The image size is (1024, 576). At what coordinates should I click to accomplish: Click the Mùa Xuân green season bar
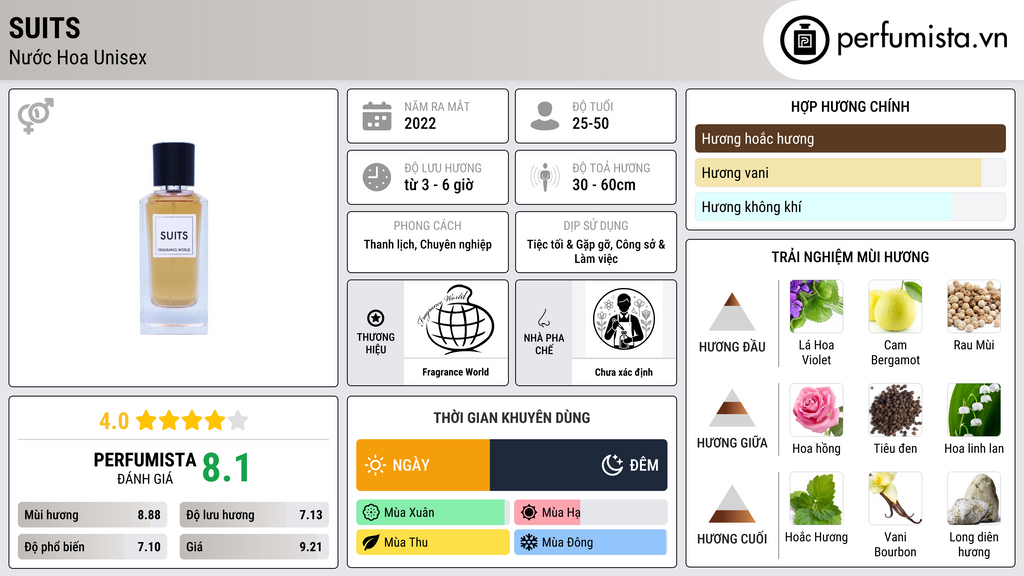click(432, 513)
